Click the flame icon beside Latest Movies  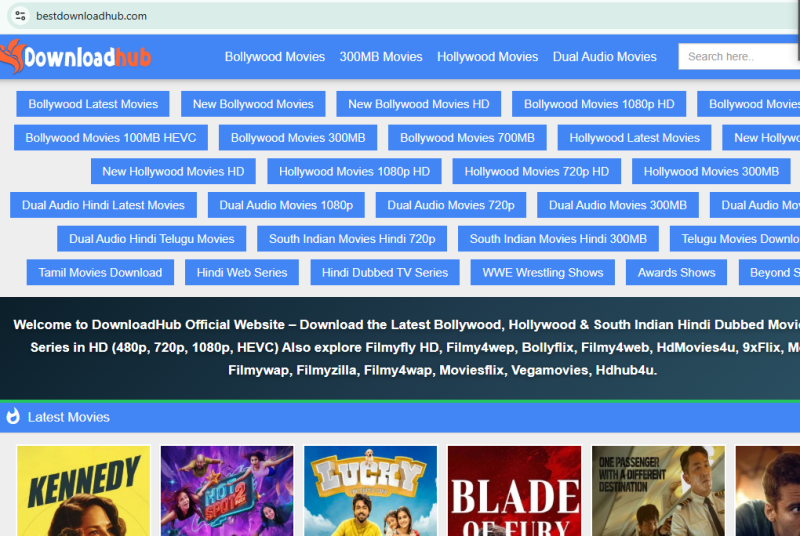tap(13, 417)
